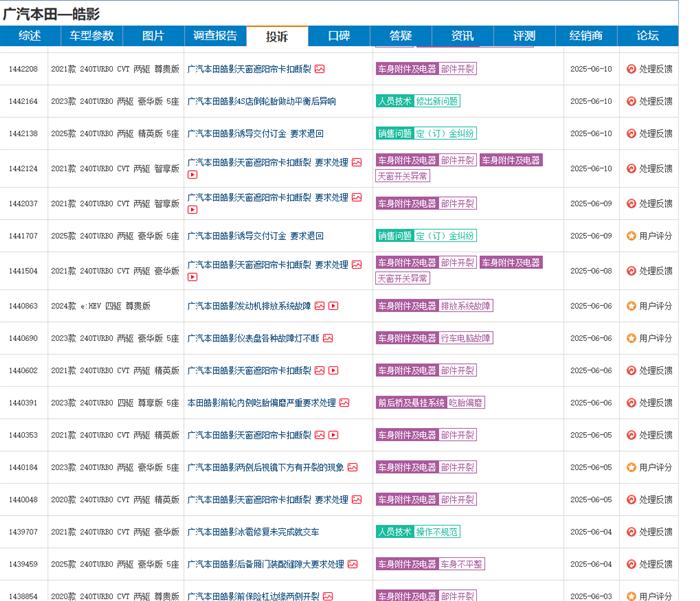Switch to the 答疑 tab
700x601 pixels.
(400, 36)
